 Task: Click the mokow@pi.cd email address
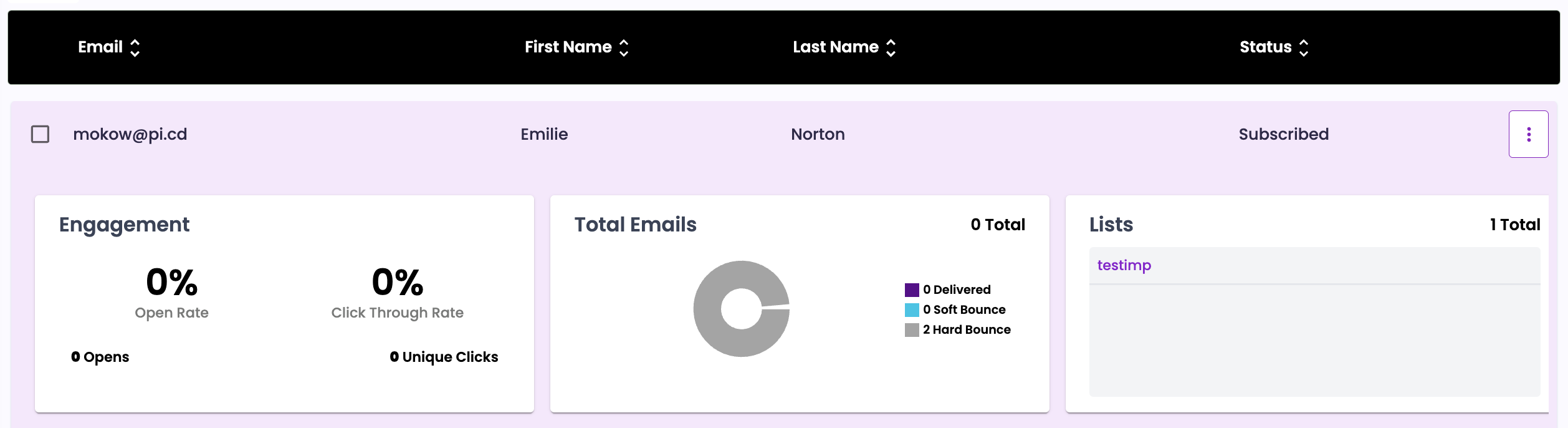tap(130, 134)
